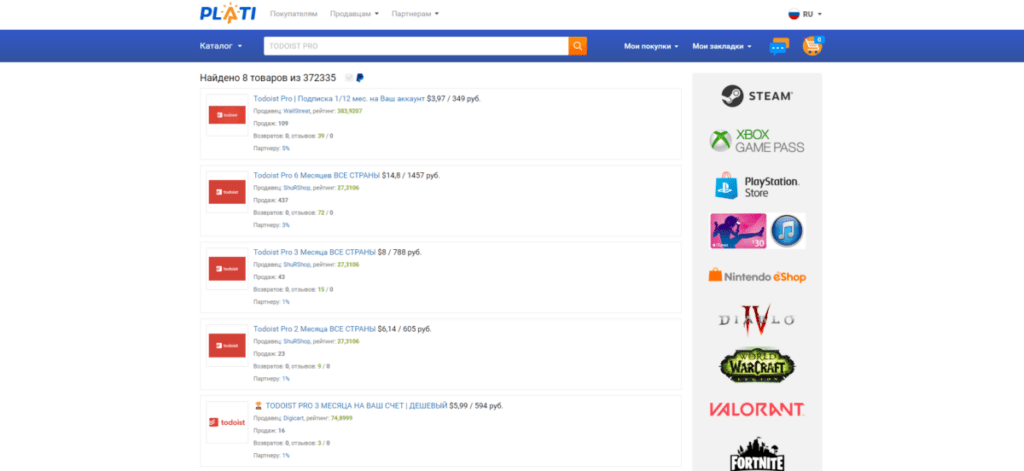Click price $14,8 / 1457 руб.
Screen dimensions: 1024x471
click(x=411, y=176)
